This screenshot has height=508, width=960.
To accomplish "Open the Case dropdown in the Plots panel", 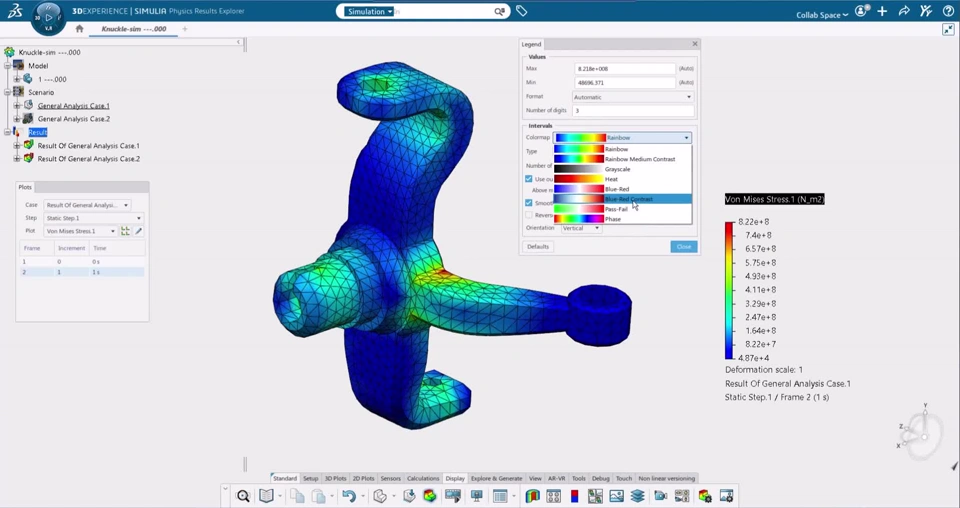I will [x=86, y=205].
